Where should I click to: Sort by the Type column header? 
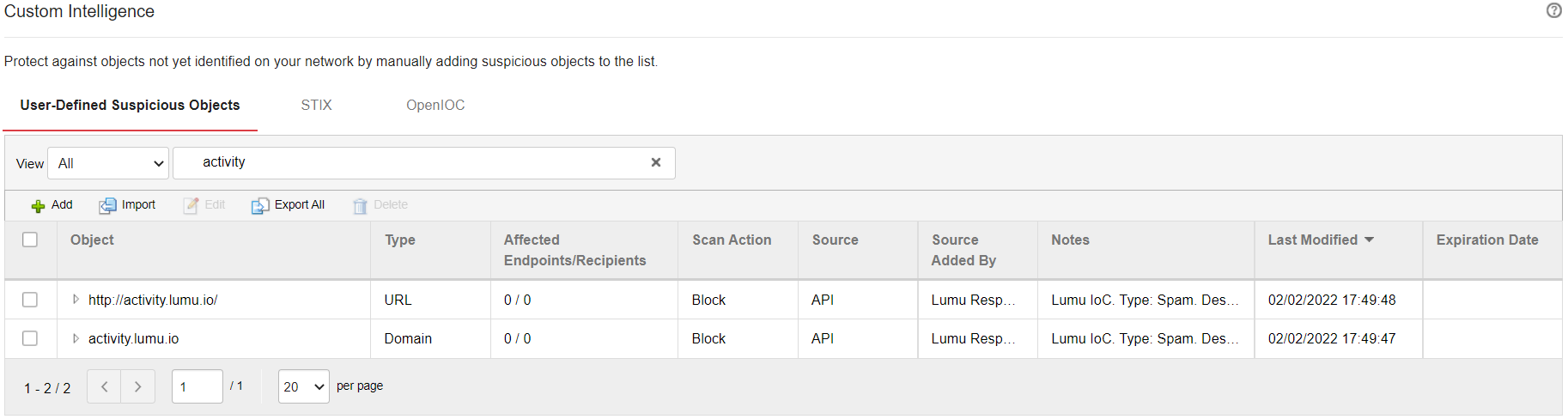click(400, 240)
